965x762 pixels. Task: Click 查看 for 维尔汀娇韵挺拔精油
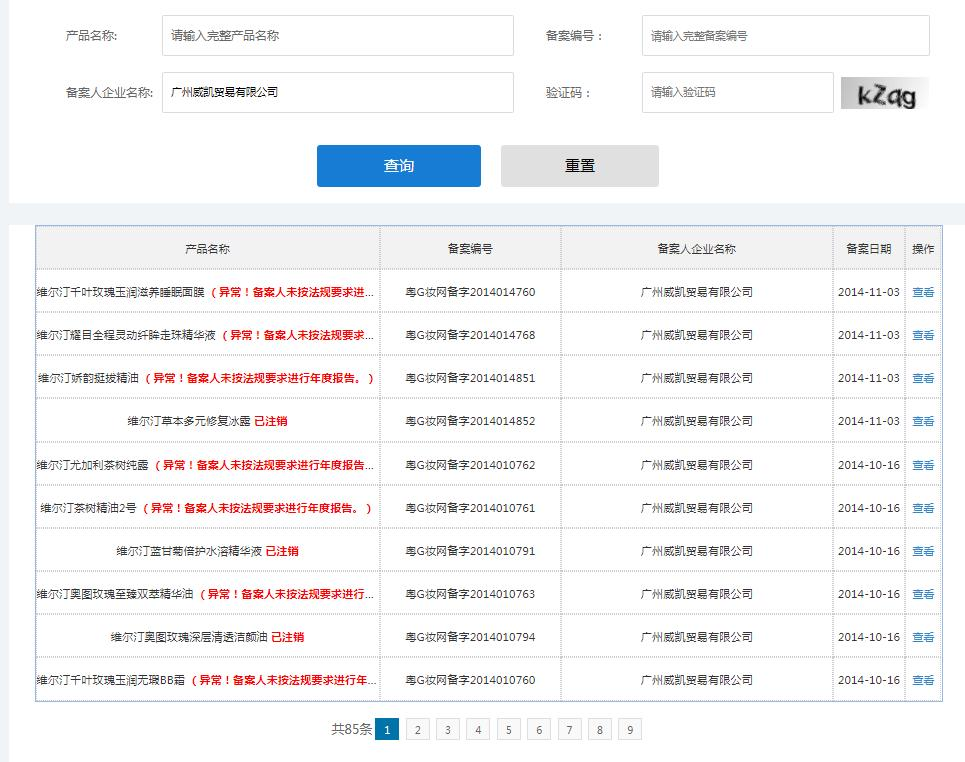tap(922, 379)
